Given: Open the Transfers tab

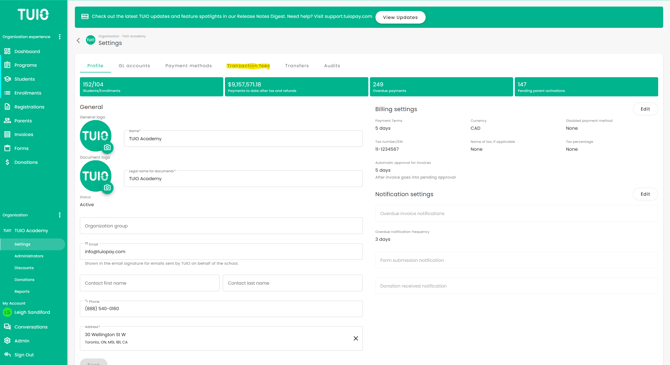Looking at the screenshot, I should (297, 66).
